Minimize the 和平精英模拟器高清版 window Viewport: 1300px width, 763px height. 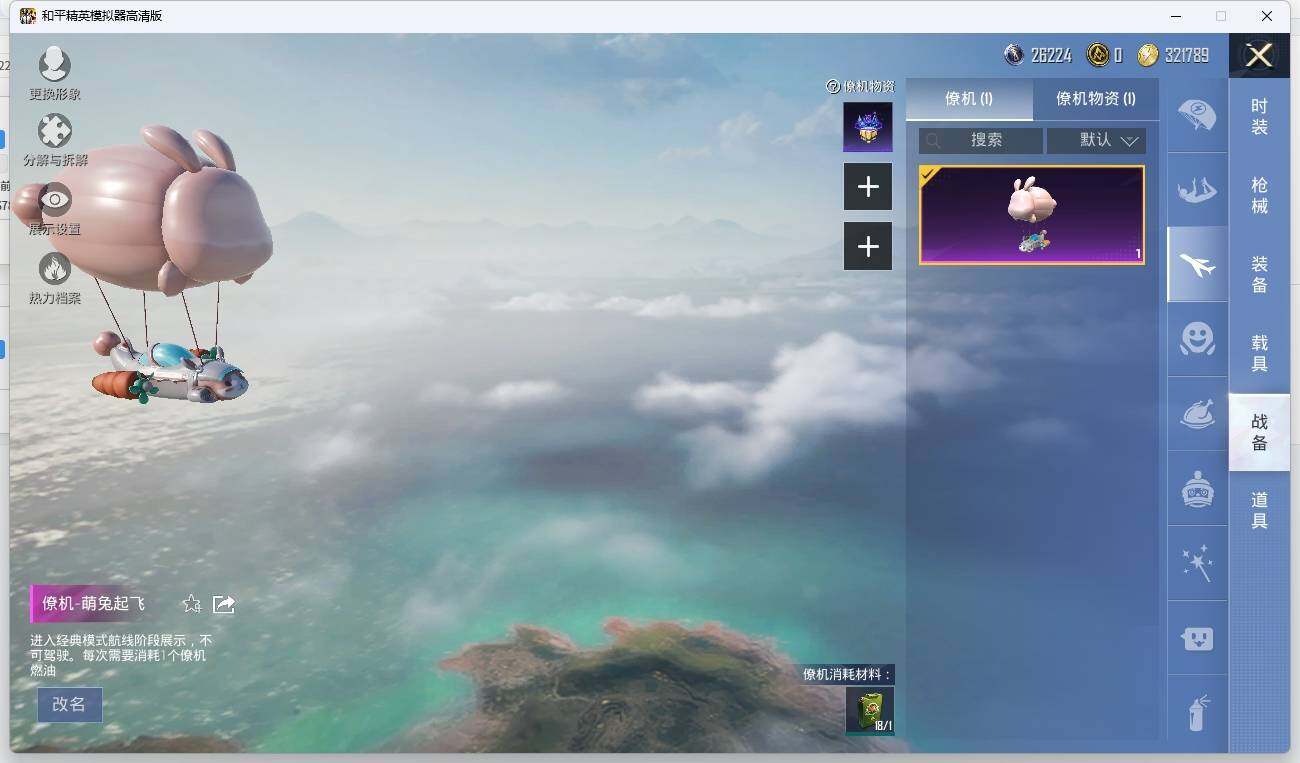click(x=1175, y=16)
